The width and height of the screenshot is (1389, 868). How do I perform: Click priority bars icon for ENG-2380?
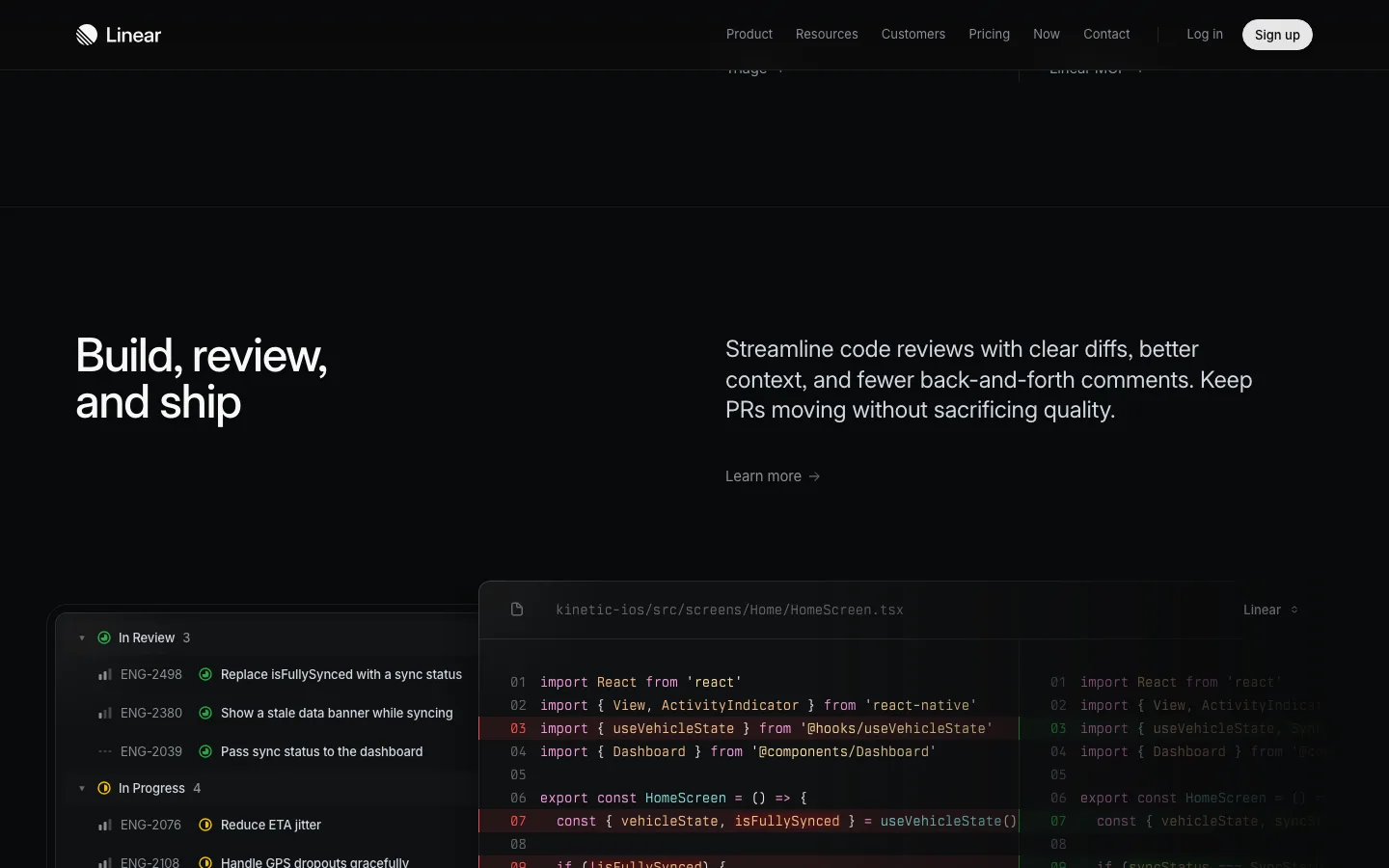click(104, 714)
